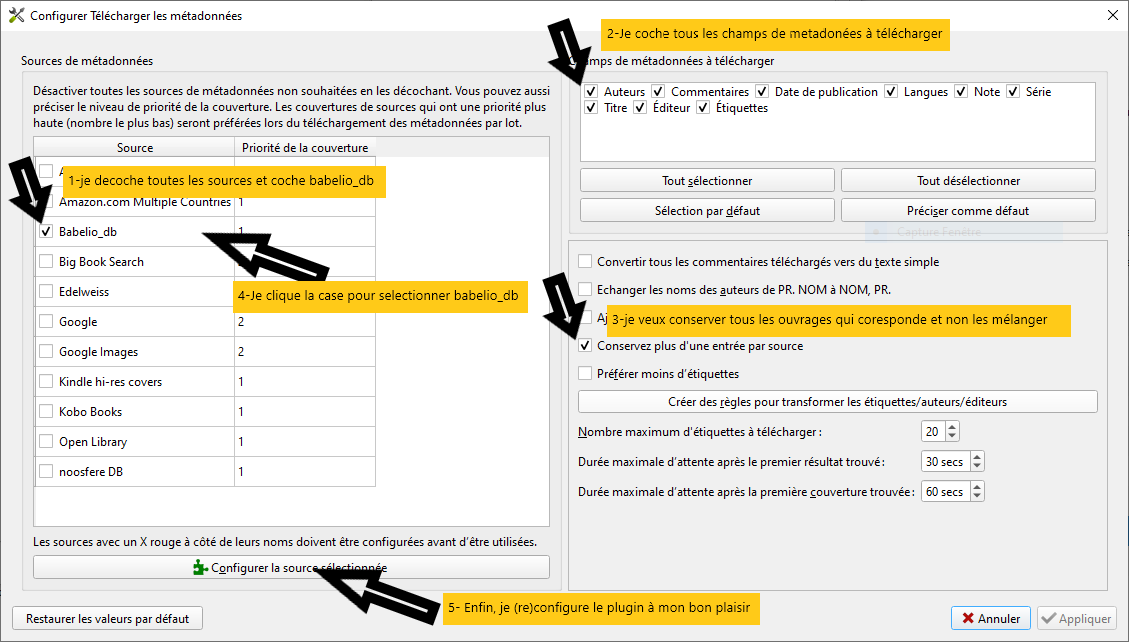Click Restaurer les valeurs par défaut
1129x642 pixels.
pos(107,618)
